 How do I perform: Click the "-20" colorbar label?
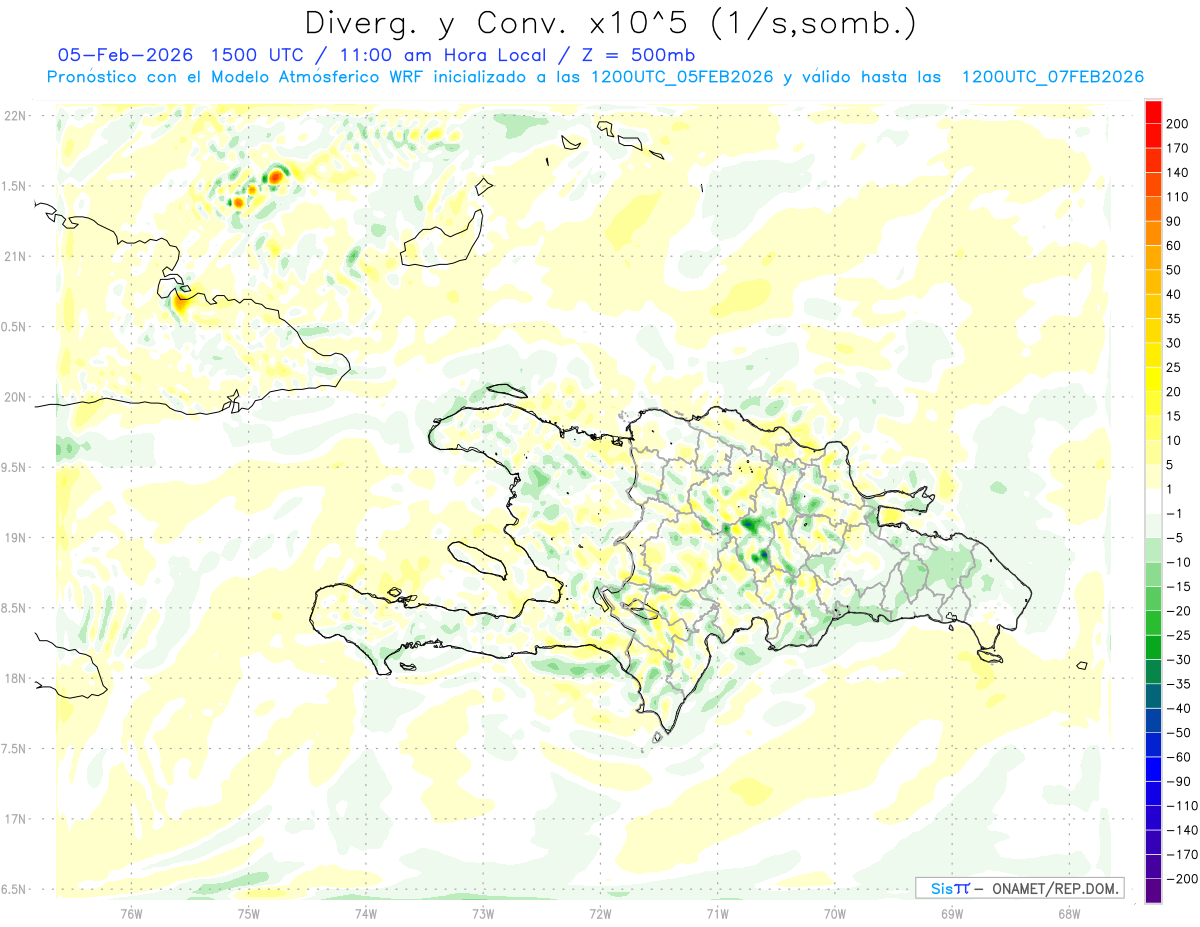[1178, 611]
